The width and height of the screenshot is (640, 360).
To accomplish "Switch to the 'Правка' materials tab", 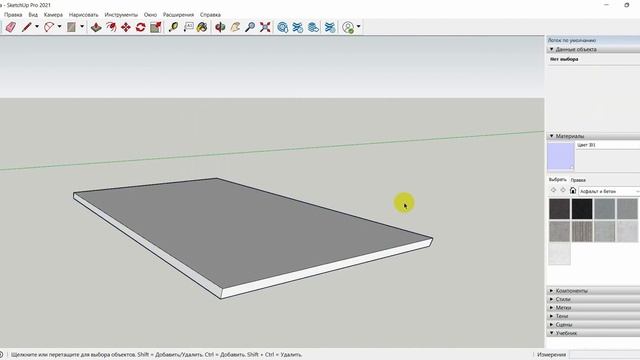I will (x=578, y=180).
